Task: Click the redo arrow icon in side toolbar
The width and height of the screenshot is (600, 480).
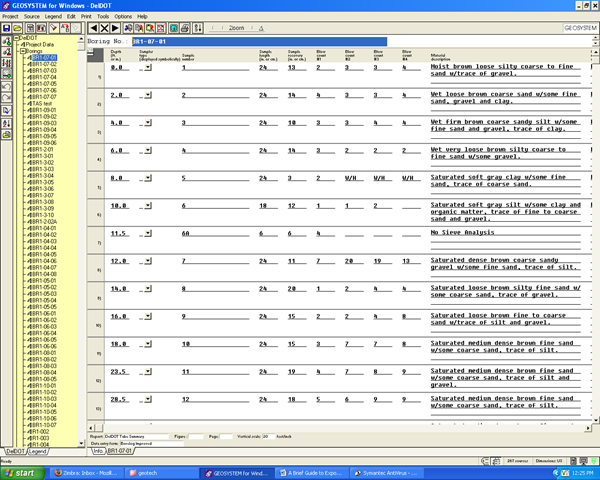Action: tap(7, 97)
